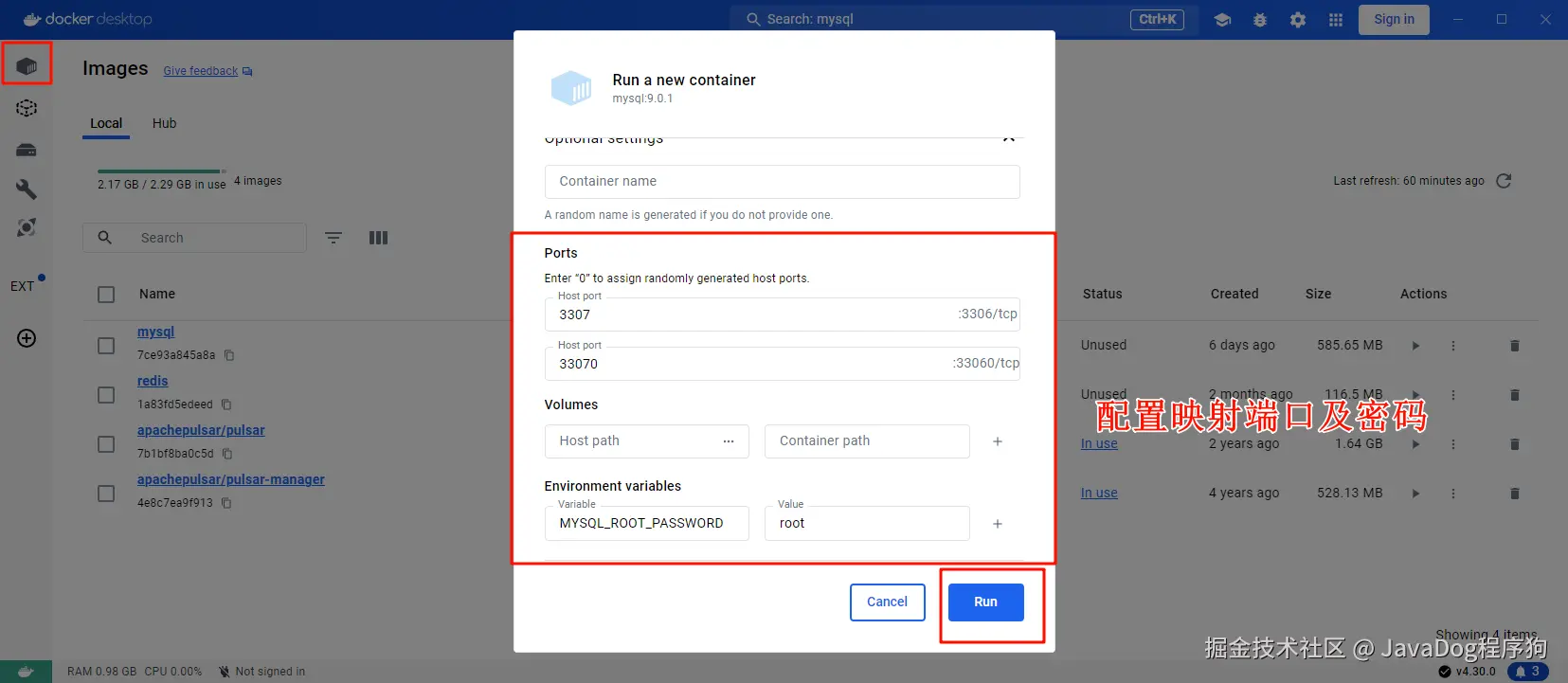Delete the redis image
1568x683 pixels.
coord(1515,395)
